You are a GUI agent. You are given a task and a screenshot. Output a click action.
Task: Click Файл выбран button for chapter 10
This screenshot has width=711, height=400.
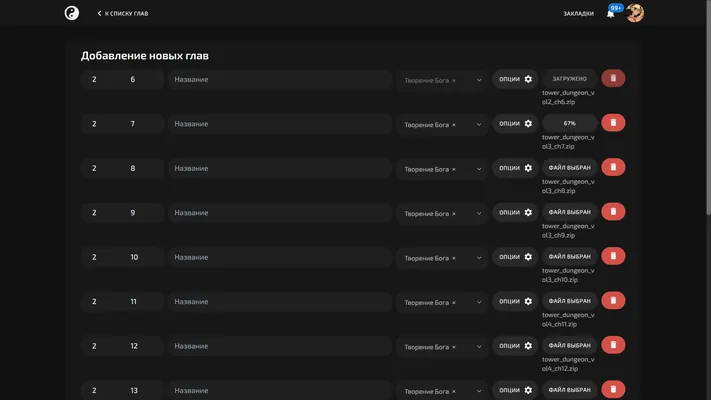point(570,257)
